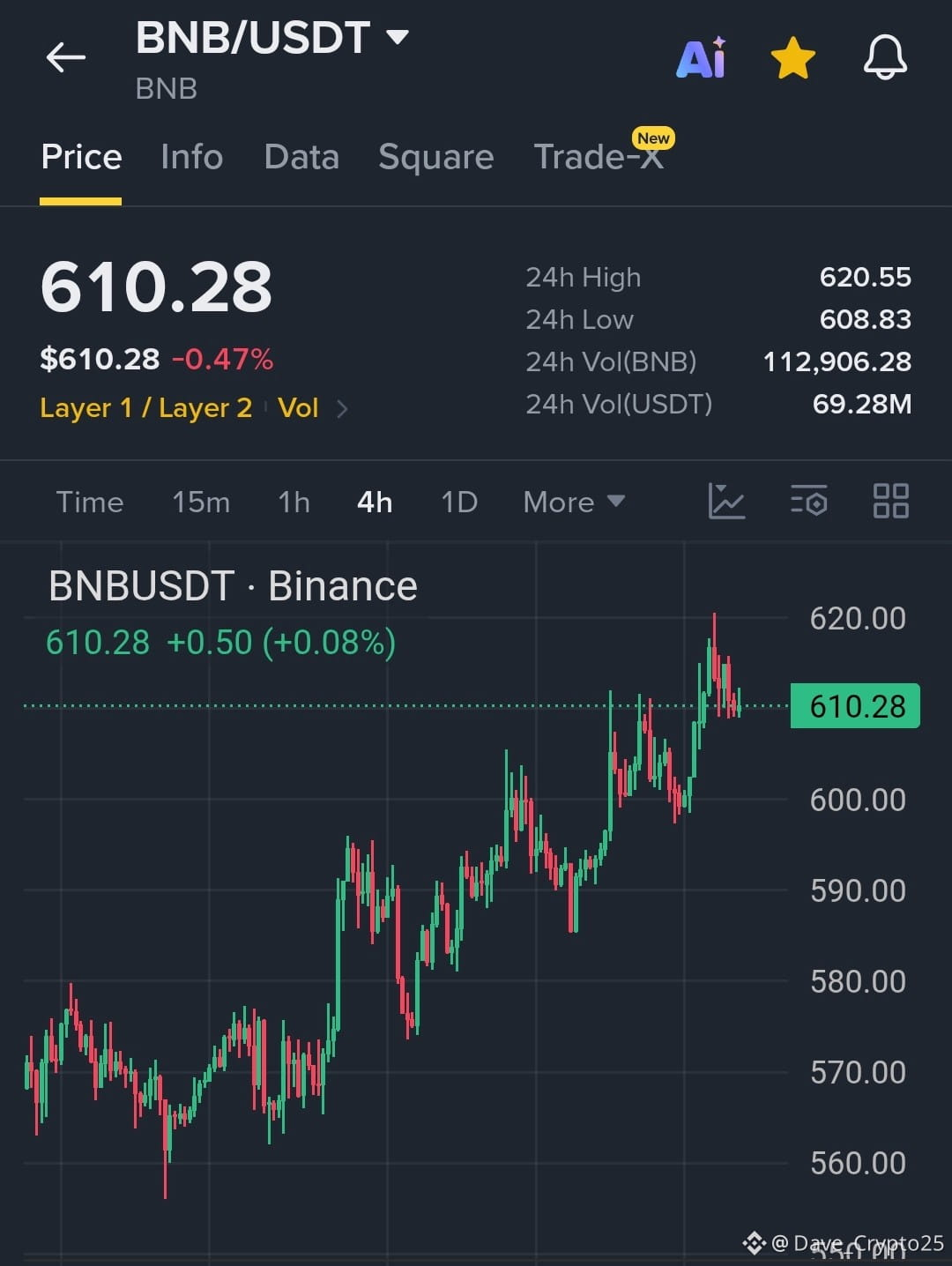Tap the large 610.28 price heading

157,287
